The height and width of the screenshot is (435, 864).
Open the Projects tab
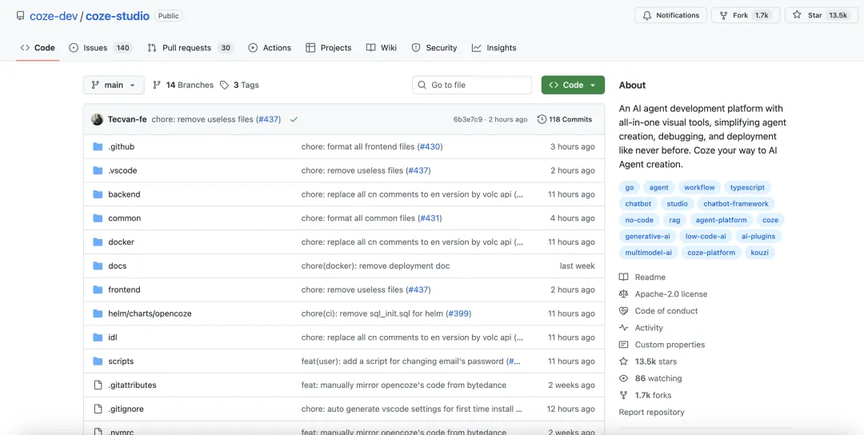coord(328,48)
